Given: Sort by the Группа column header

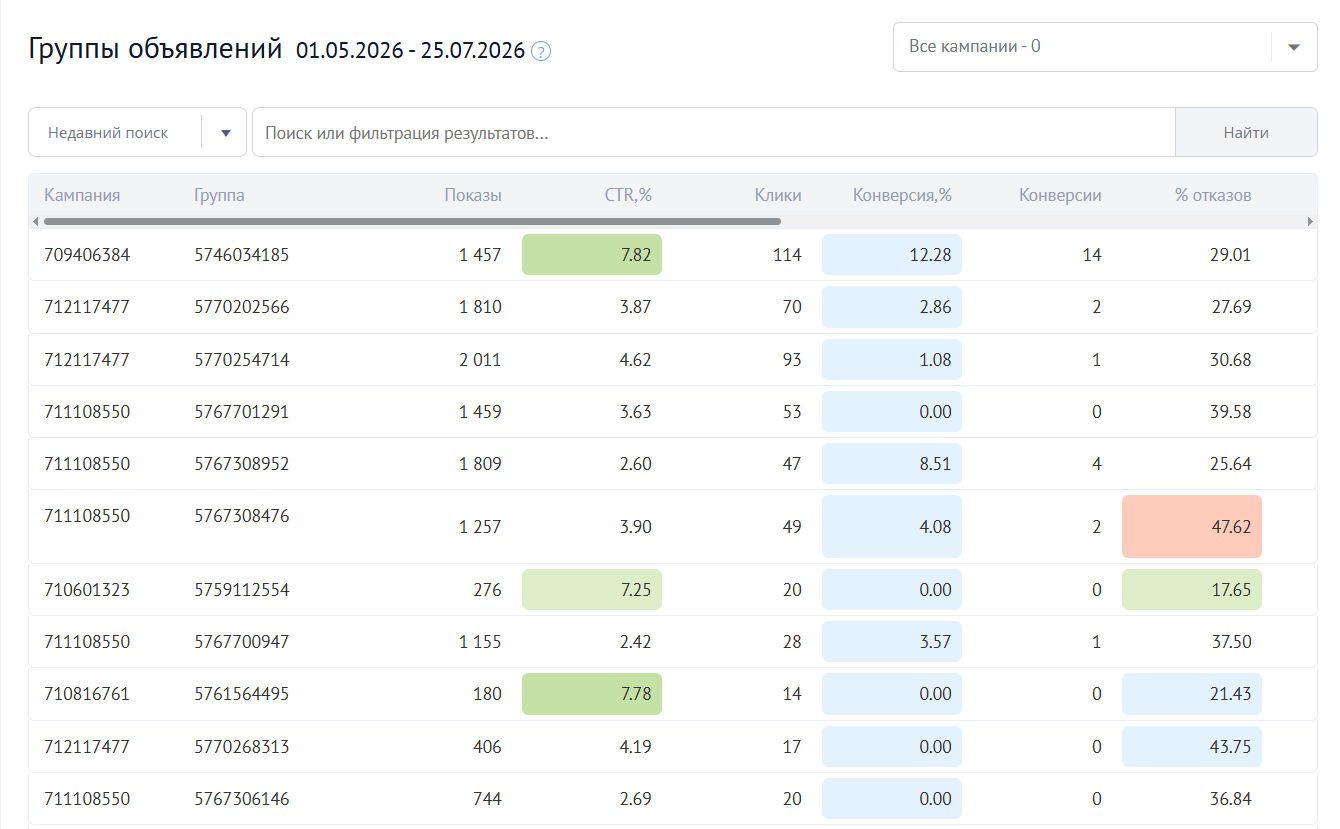Looking at the screenshot, I should tap(219, 195).
